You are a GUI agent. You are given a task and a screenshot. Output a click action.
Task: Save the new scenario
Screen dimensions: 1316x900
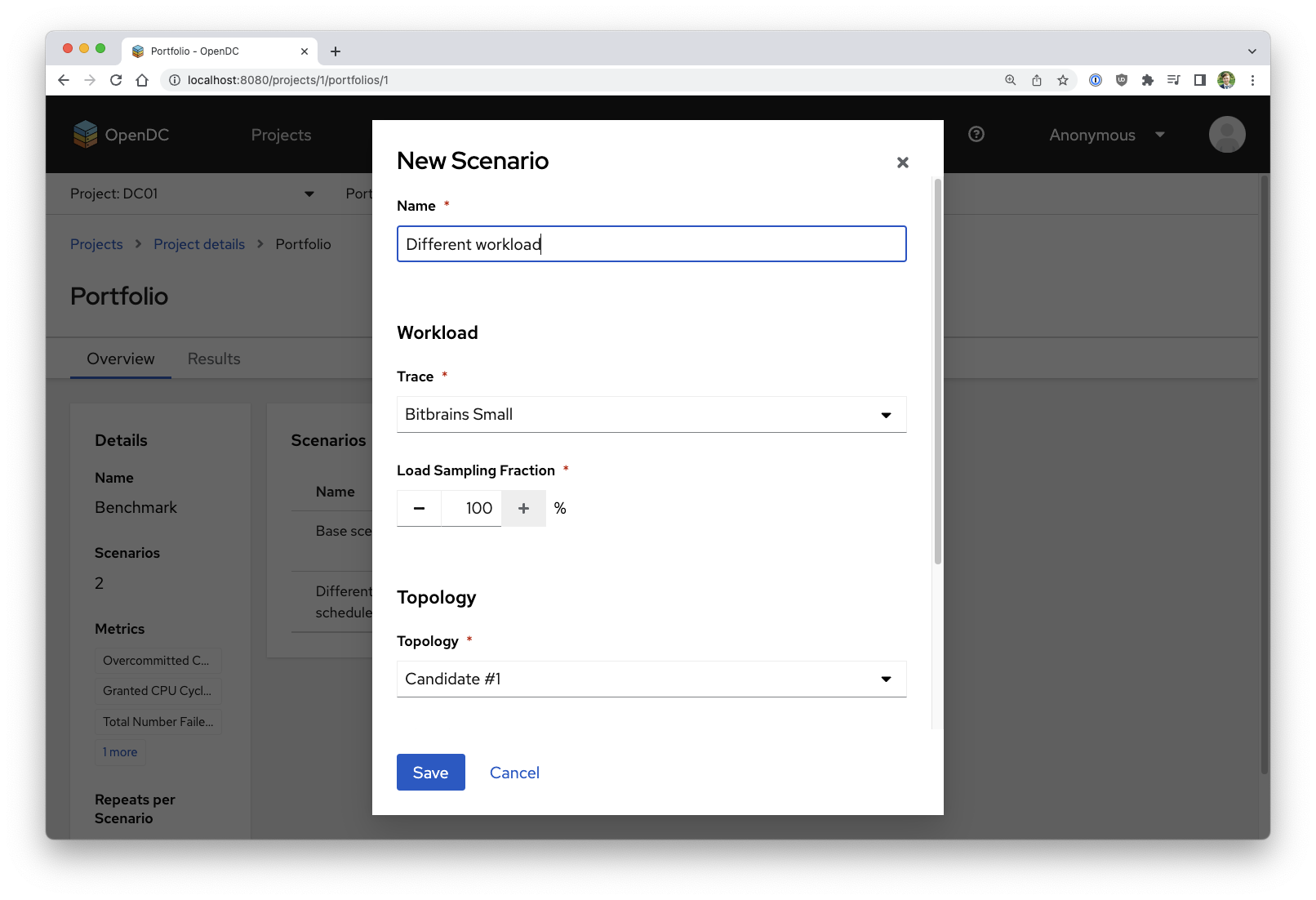430,772
